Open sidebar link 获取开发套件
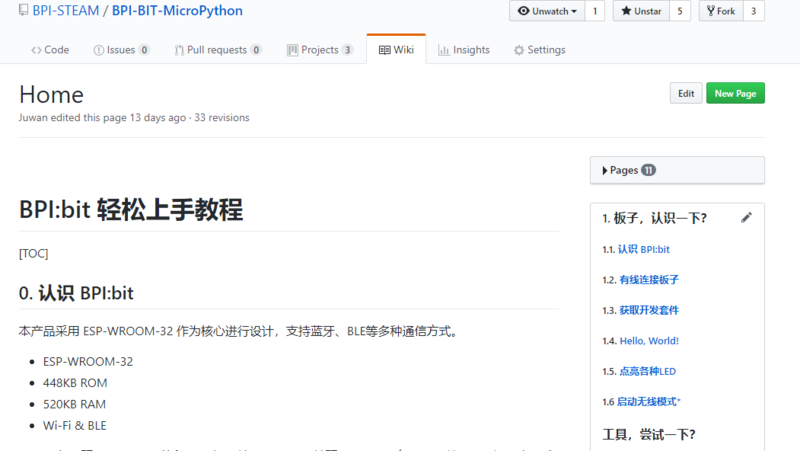The image size is (800, 451). (649, 310)
